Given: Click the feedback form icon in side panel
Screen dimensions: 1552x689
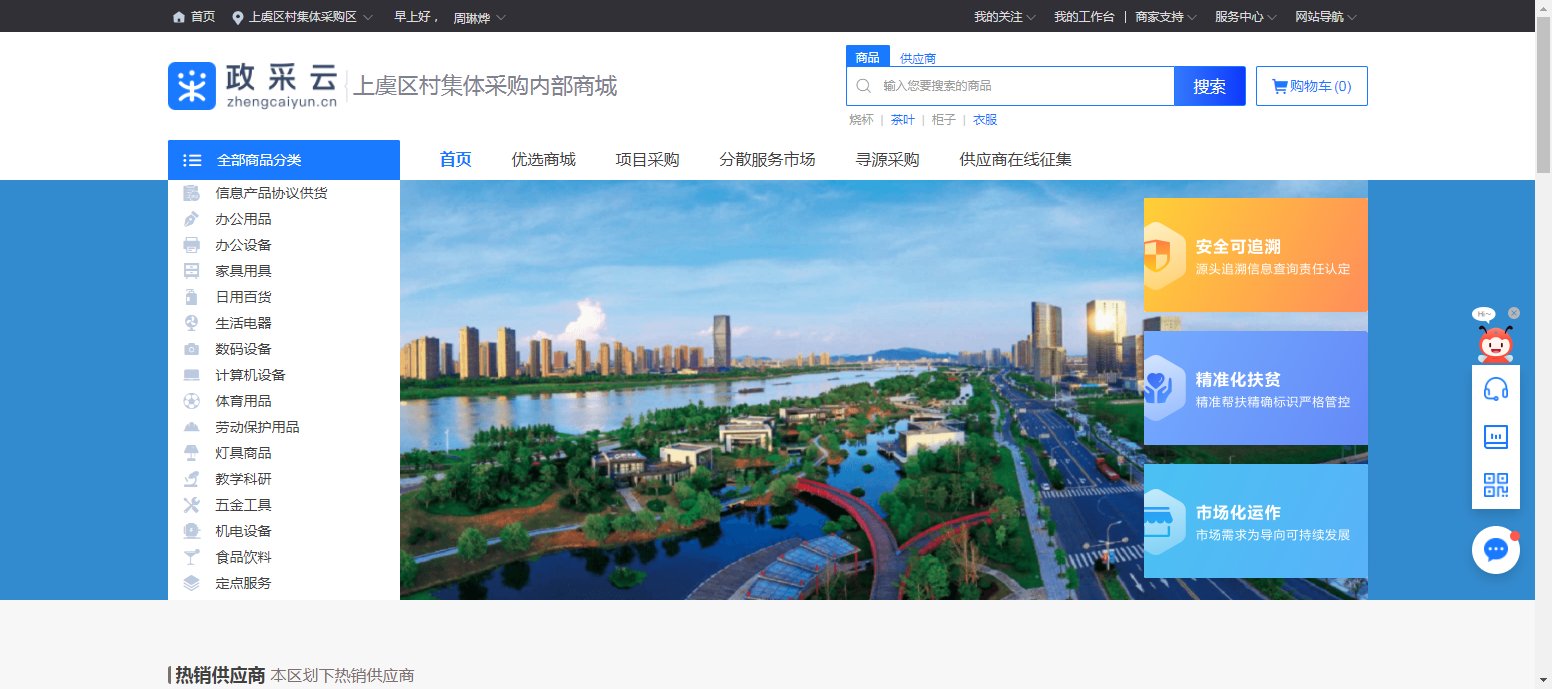Looking at the screenshot, I should coord(1496,437).
